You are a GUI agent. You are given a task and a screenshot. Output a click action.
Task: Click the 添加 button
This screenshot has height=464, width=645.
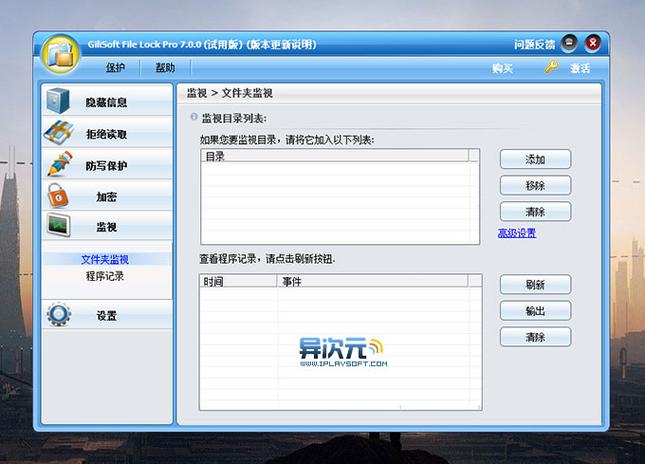pos(535,159)
